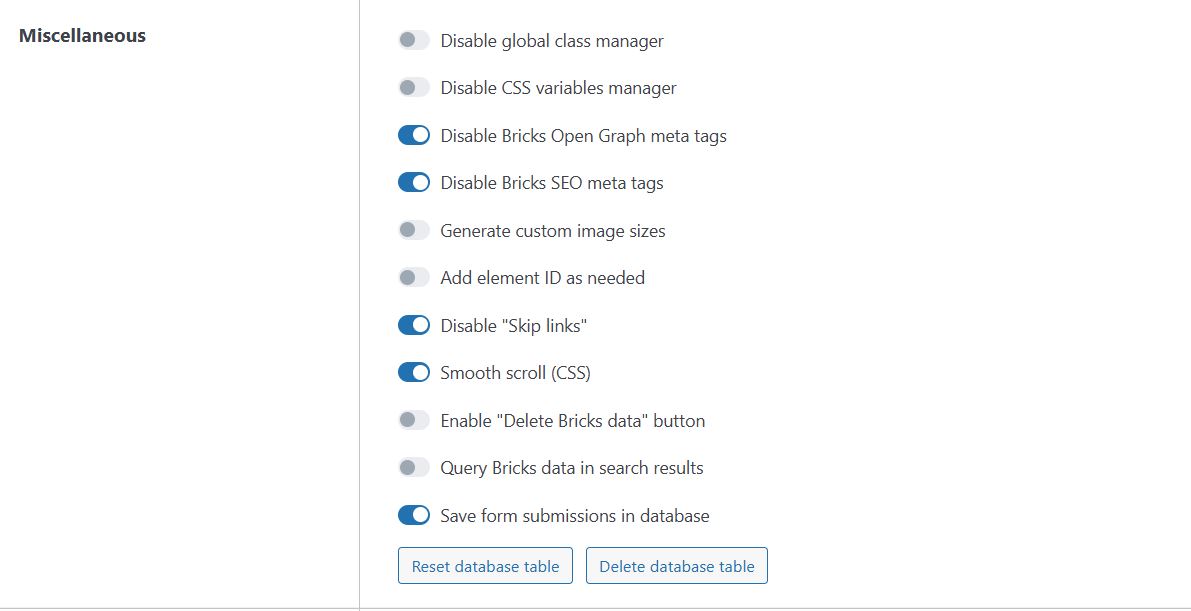Enable Generate custom image sizes switch
The width and height of the screenshot is (1191, 611).
414,230
